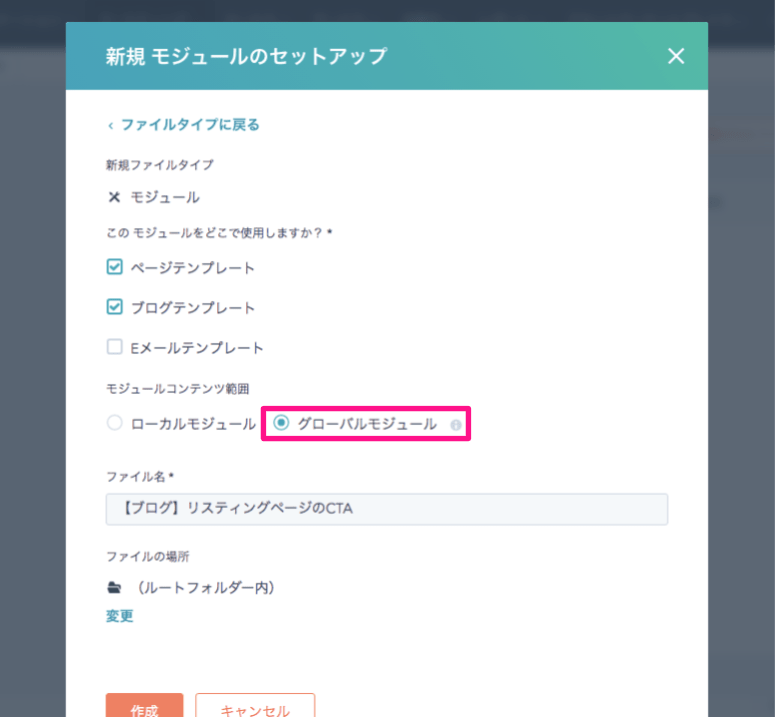Close the new module setup dialog

tap(676, 56)
